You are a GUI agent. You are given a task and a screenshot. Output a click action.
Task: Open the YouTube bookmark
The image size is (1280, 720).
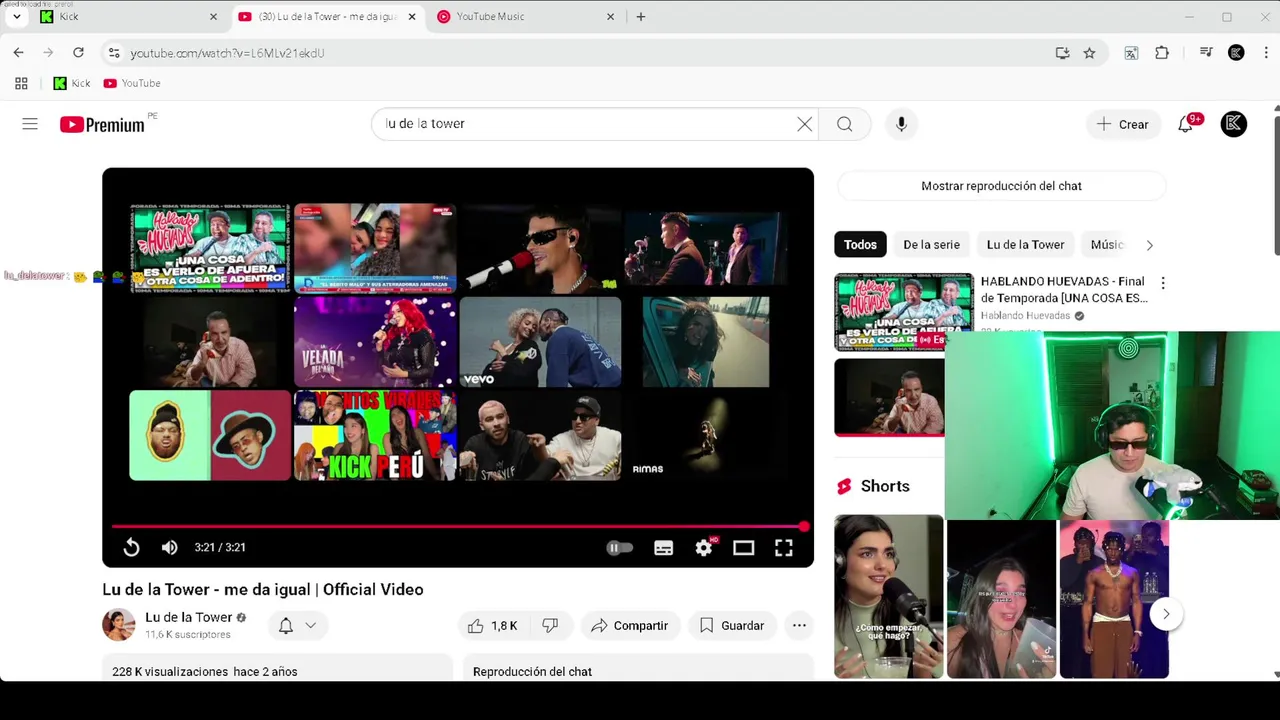coord(132,84)
